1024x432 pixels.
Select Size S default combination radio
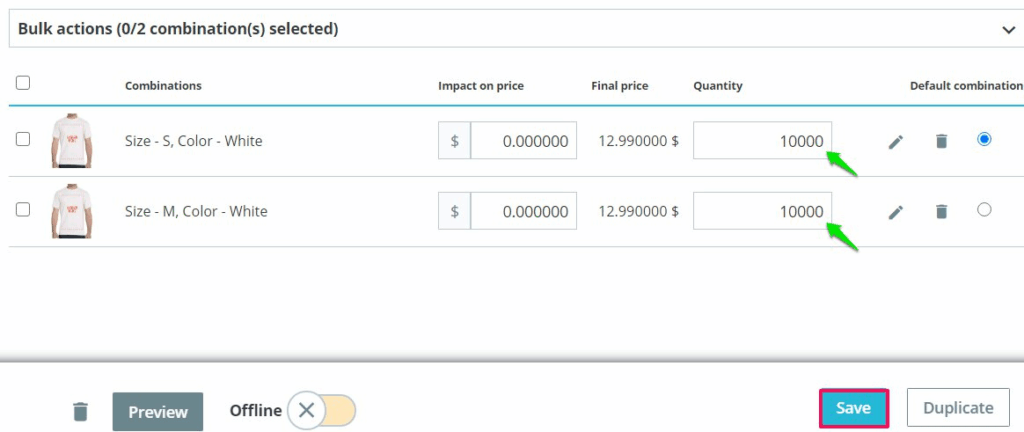984,140
